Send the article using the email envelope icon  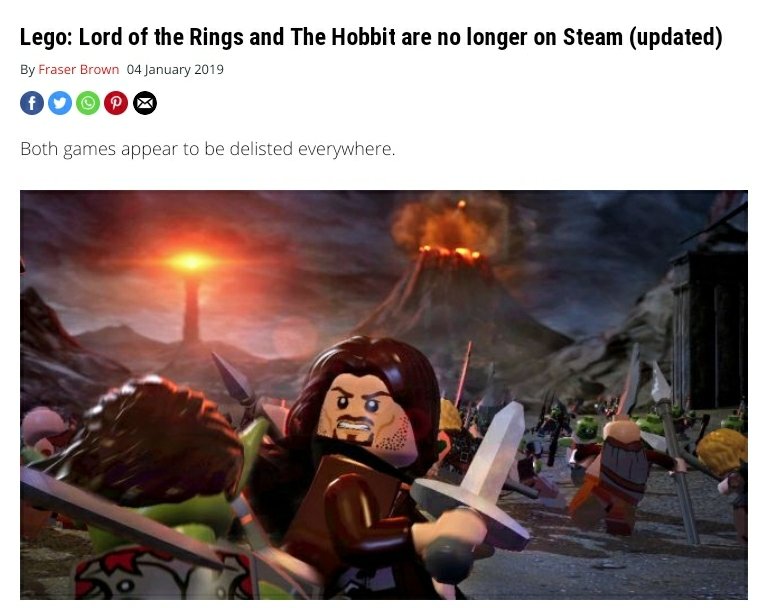145,103
